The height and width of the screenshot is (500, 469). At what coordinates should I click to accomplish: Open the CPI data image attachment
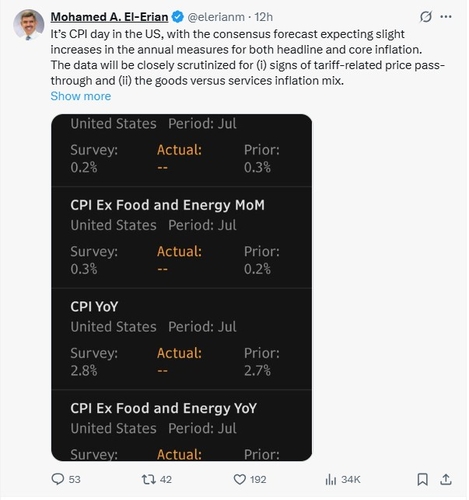(182, 288)
